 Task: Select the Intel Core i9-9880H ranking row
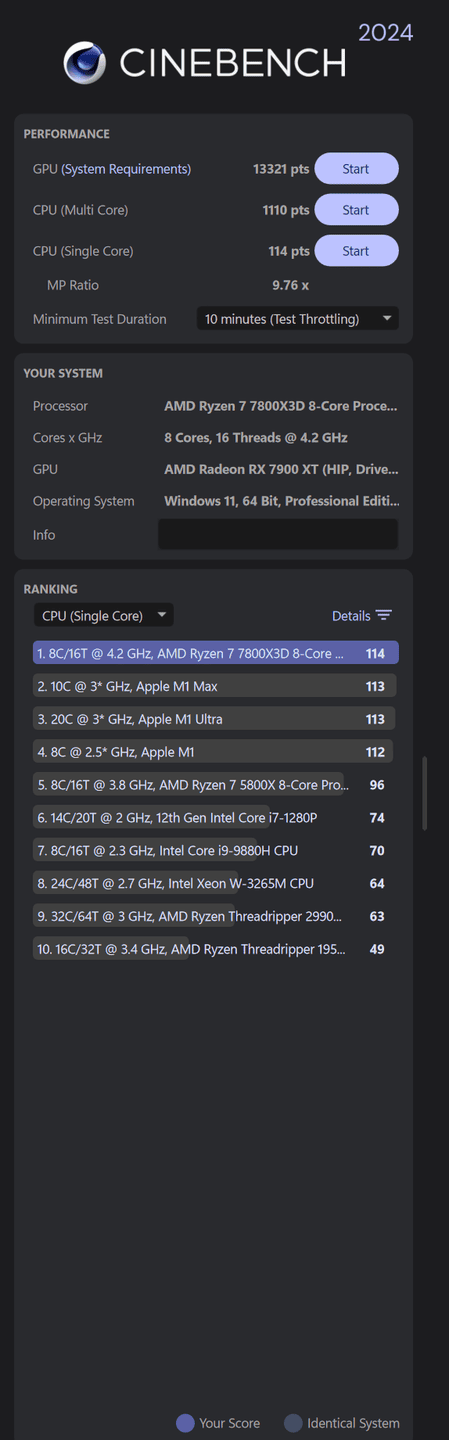[216, 850]
